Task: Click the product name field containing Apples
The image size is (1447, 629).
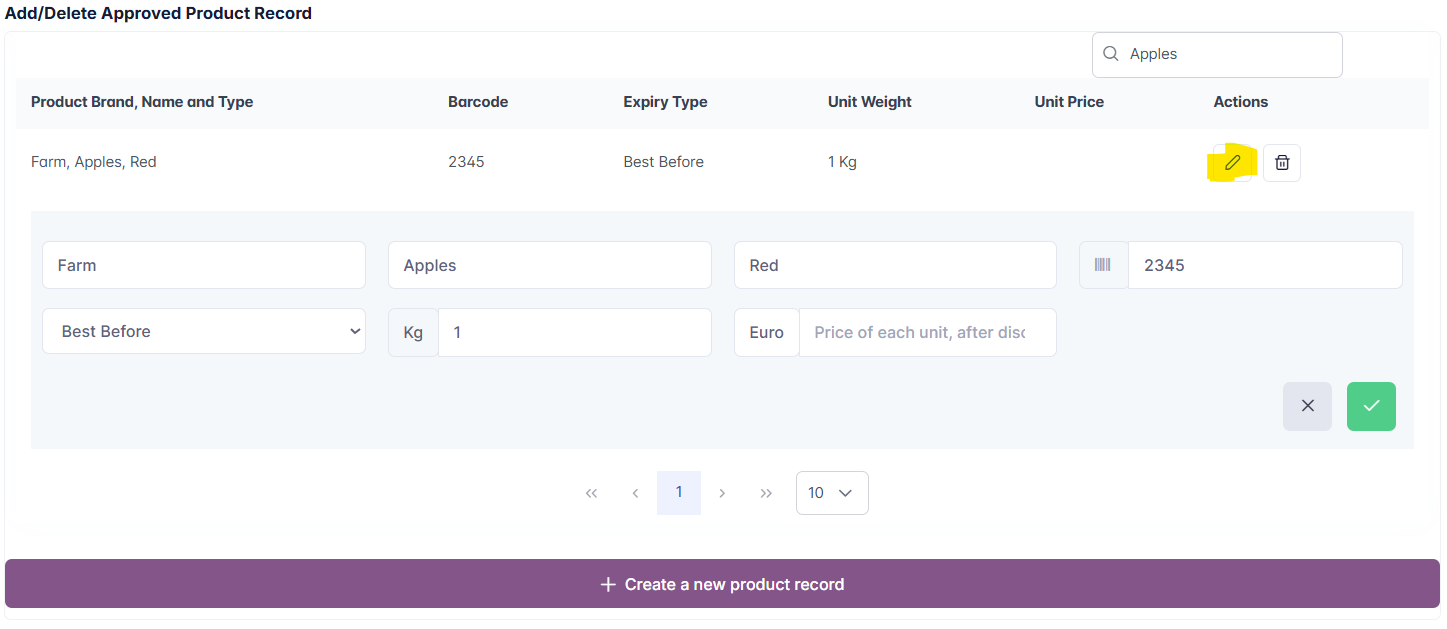Action: point(549,265)
